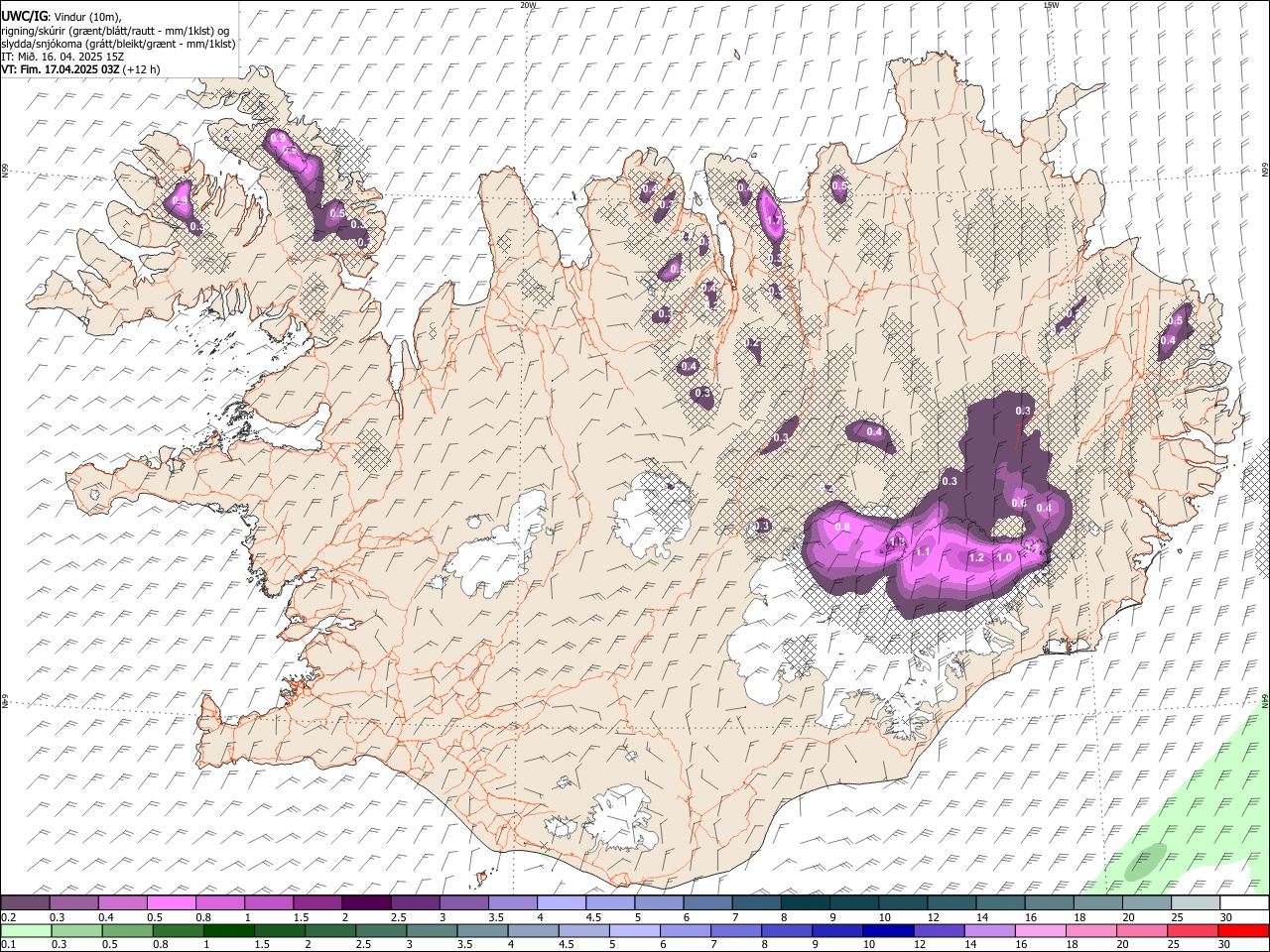This screenshot has height=952, width=1270.
Task: Click the '1.2' snowfall value on the map
Action: tap(975, 558)
